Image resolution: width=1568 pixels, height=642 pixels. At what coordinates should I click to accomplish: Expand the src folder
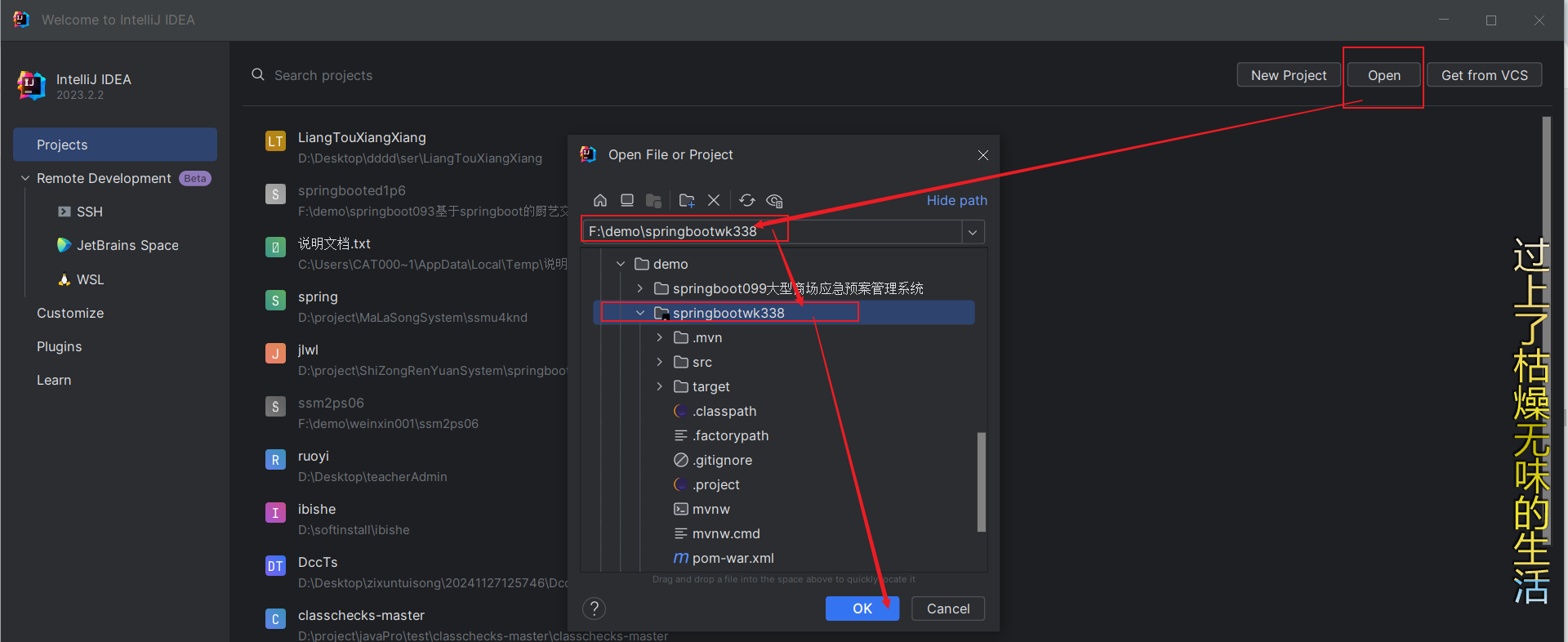660,362
